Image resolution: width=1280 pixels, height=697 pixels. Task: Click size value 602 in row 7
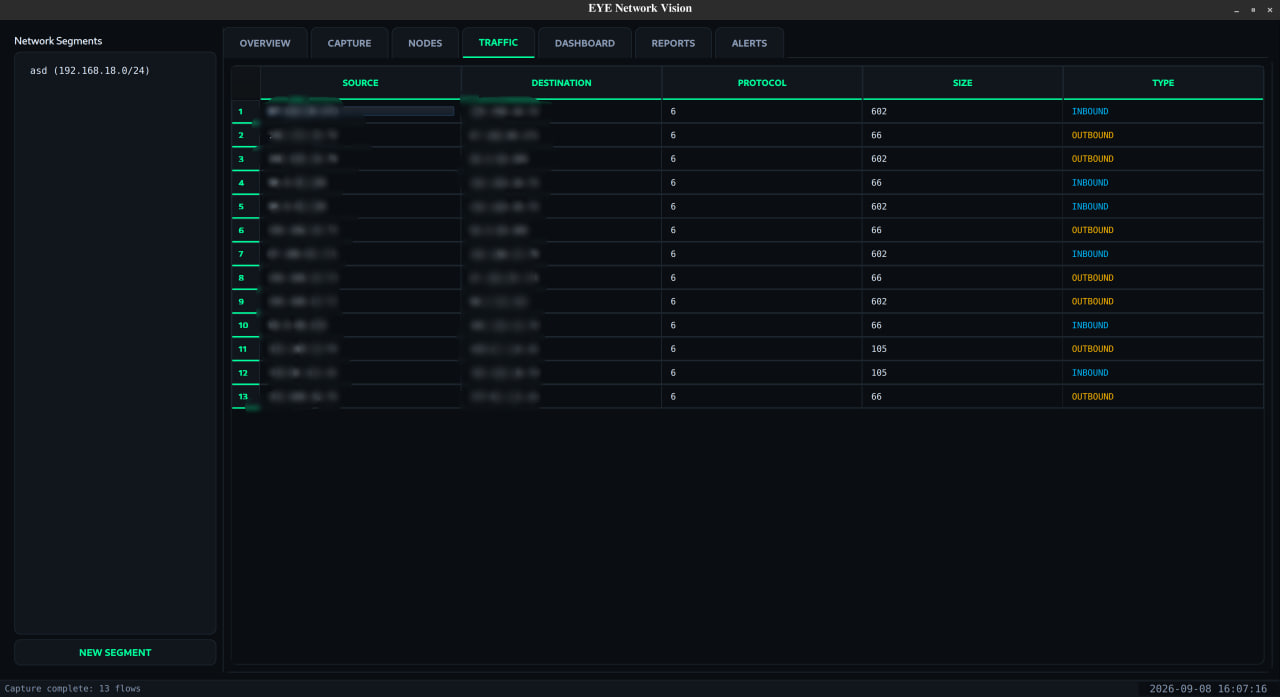[x=879, y=254]
